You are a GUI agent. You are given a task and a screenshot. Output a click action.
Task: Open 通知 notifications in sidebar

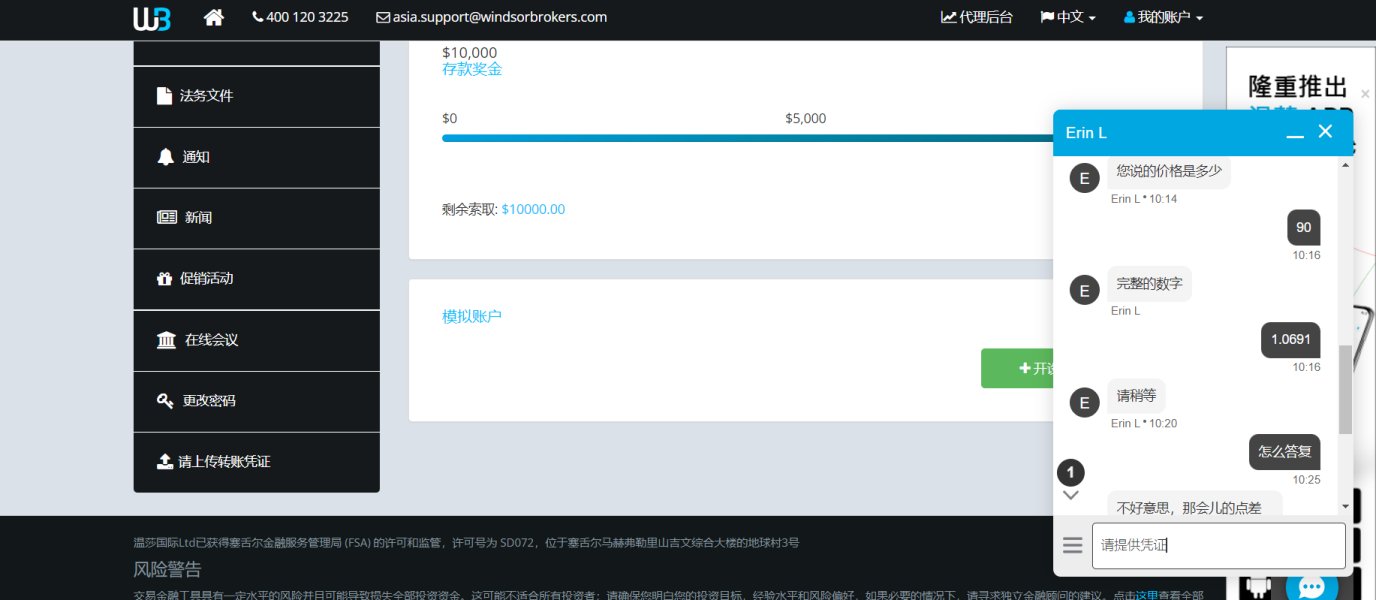tap(256, 157)
